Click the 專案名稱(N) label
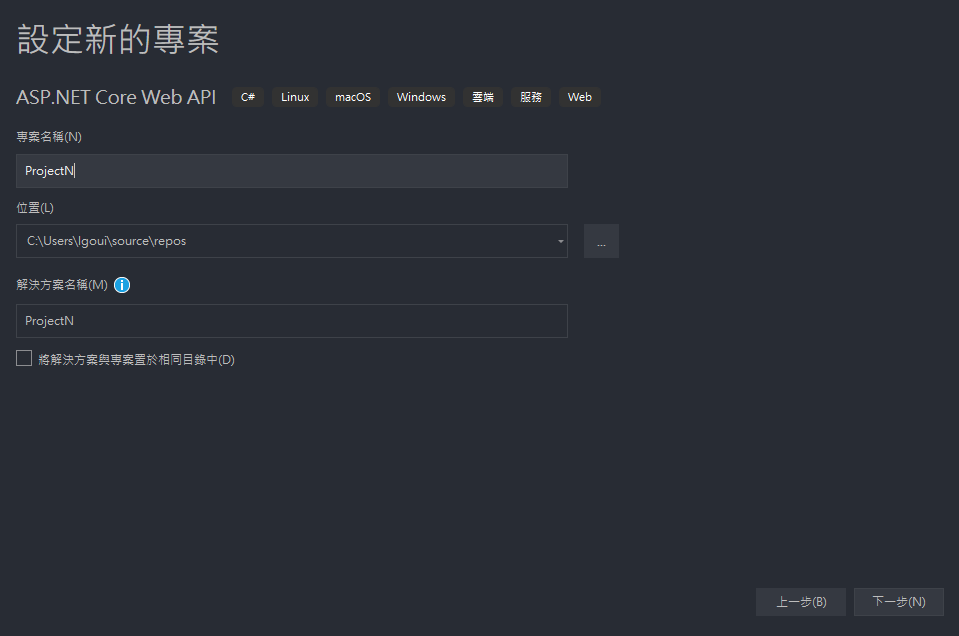Image resolution: width=959 pixels, height=636 pixels. (49, 136)
